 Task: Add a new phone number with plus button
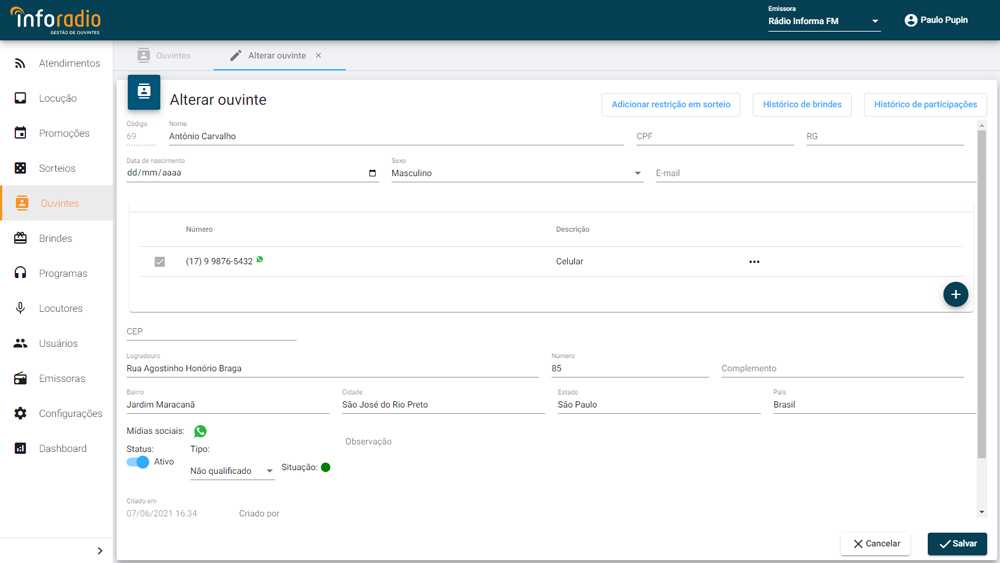pos(955,295)
